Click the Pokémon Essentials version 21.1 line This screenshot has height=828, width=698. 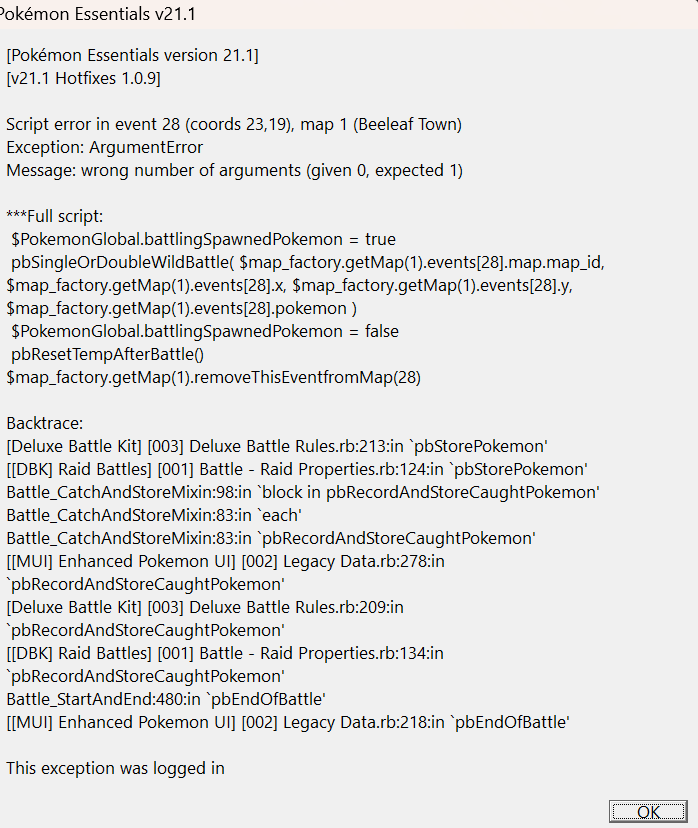tap(132, 55)
